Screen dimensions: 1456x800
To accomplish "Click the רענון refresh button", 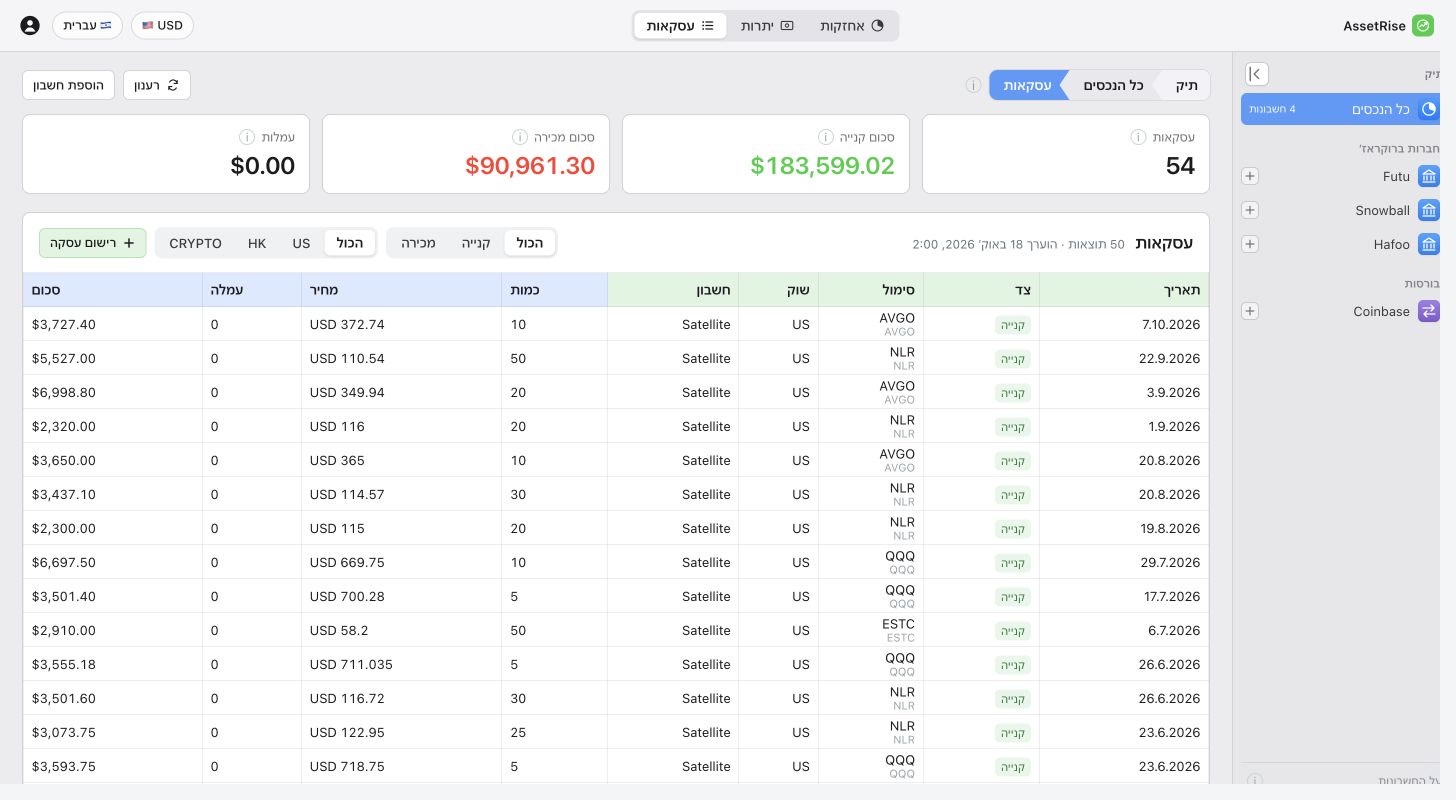I will (x=157, y=85).
